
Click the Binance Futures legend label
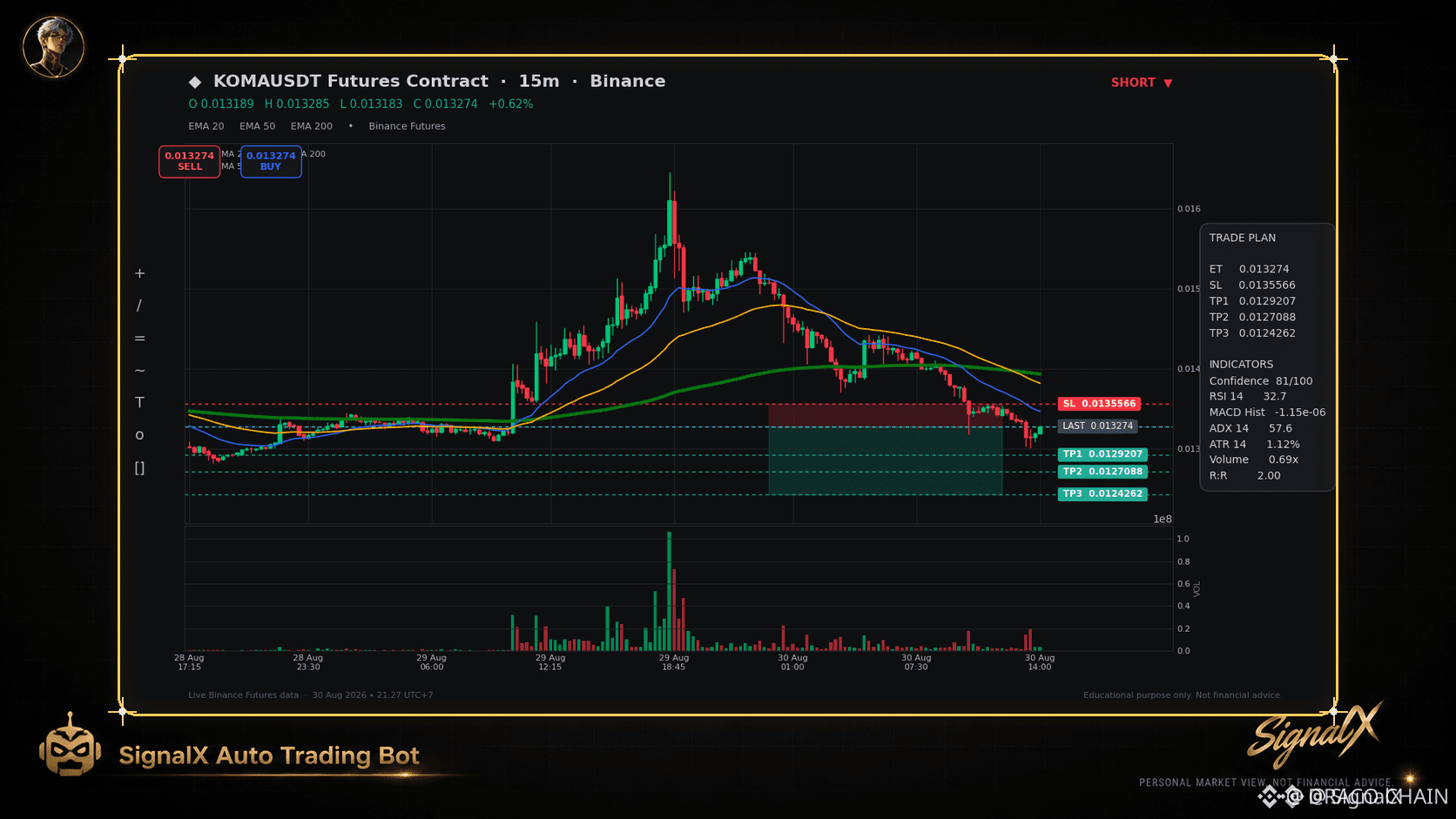(407, 126)
